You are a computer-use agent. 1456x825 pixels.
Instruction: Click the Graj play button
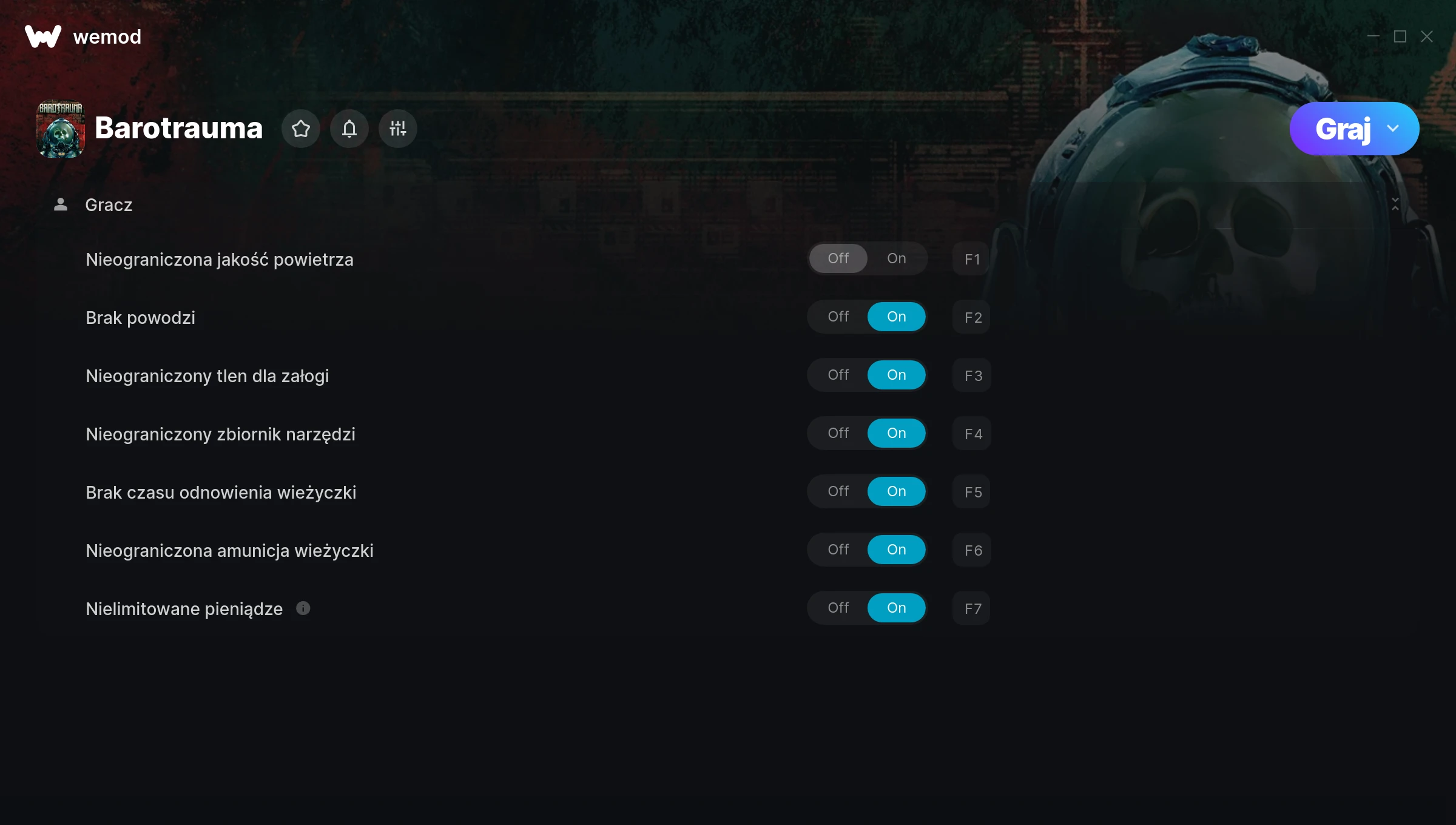(x=1343, y=129)
